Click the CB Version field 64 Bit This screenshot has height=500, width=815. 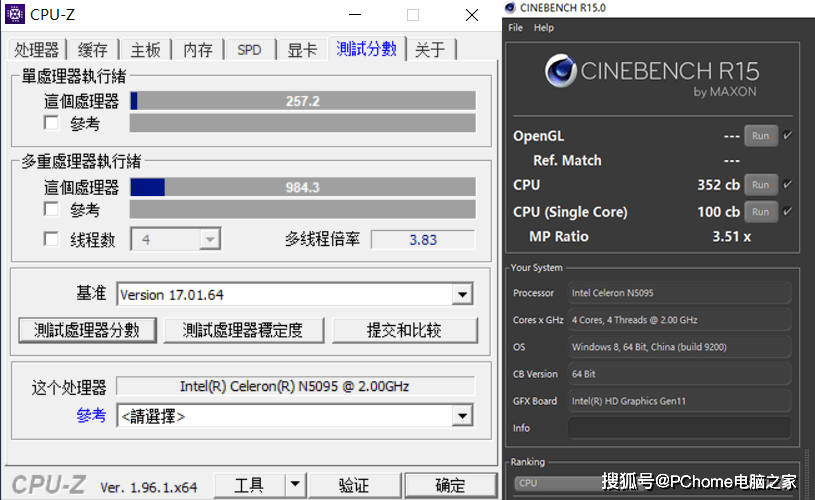tap(679, 374)
